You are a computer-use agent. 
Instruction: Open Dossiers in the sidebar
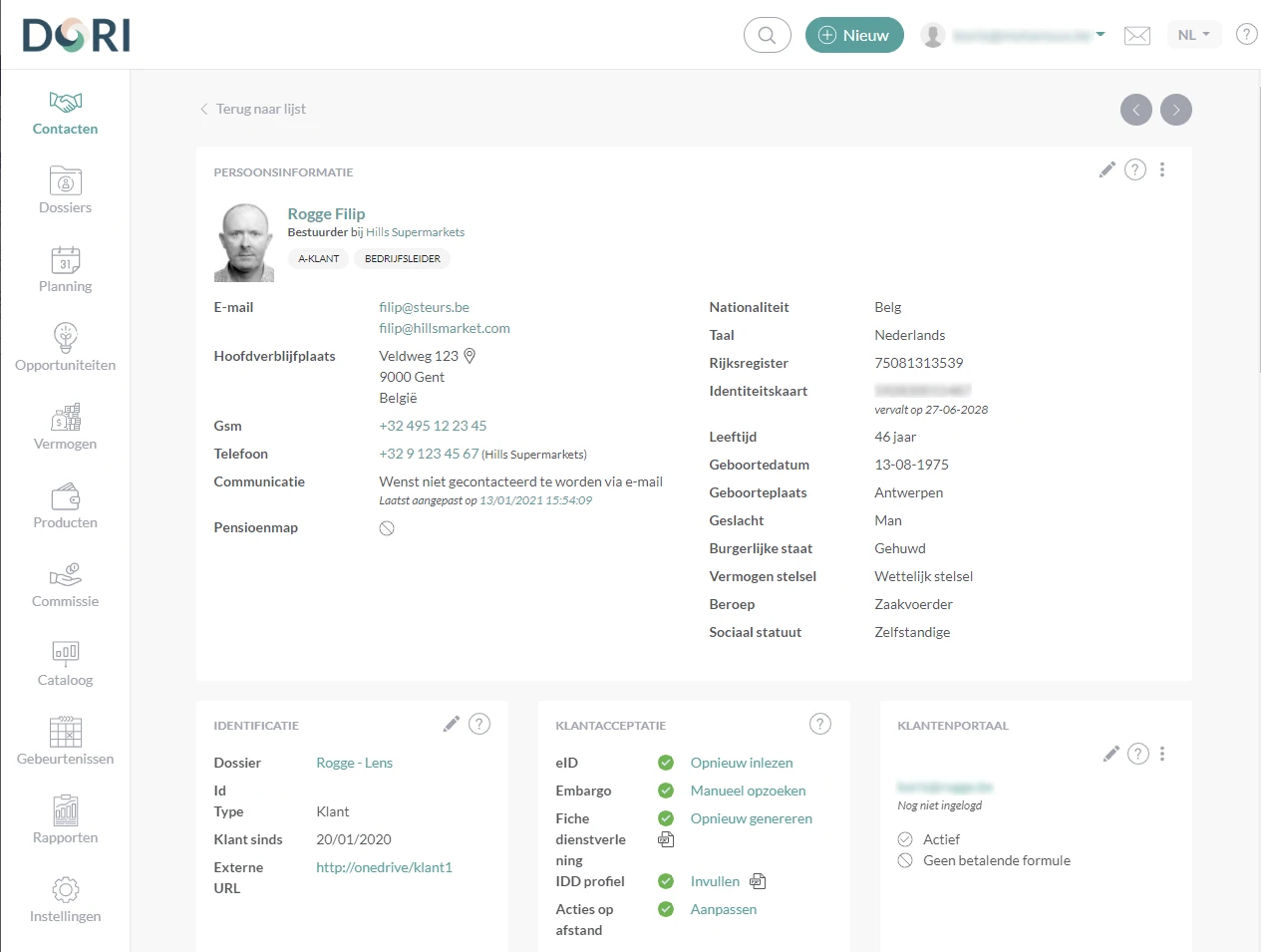[65, 189]
